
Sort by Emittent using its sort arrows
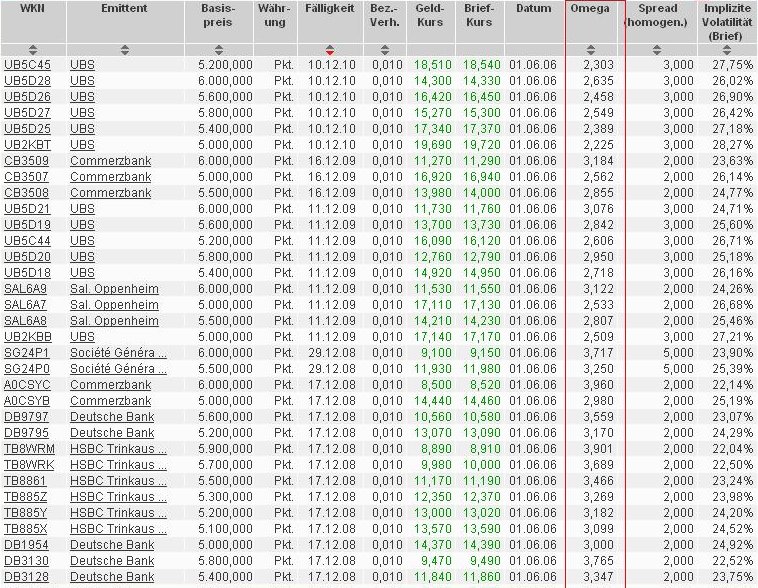[x=125, y=50]
